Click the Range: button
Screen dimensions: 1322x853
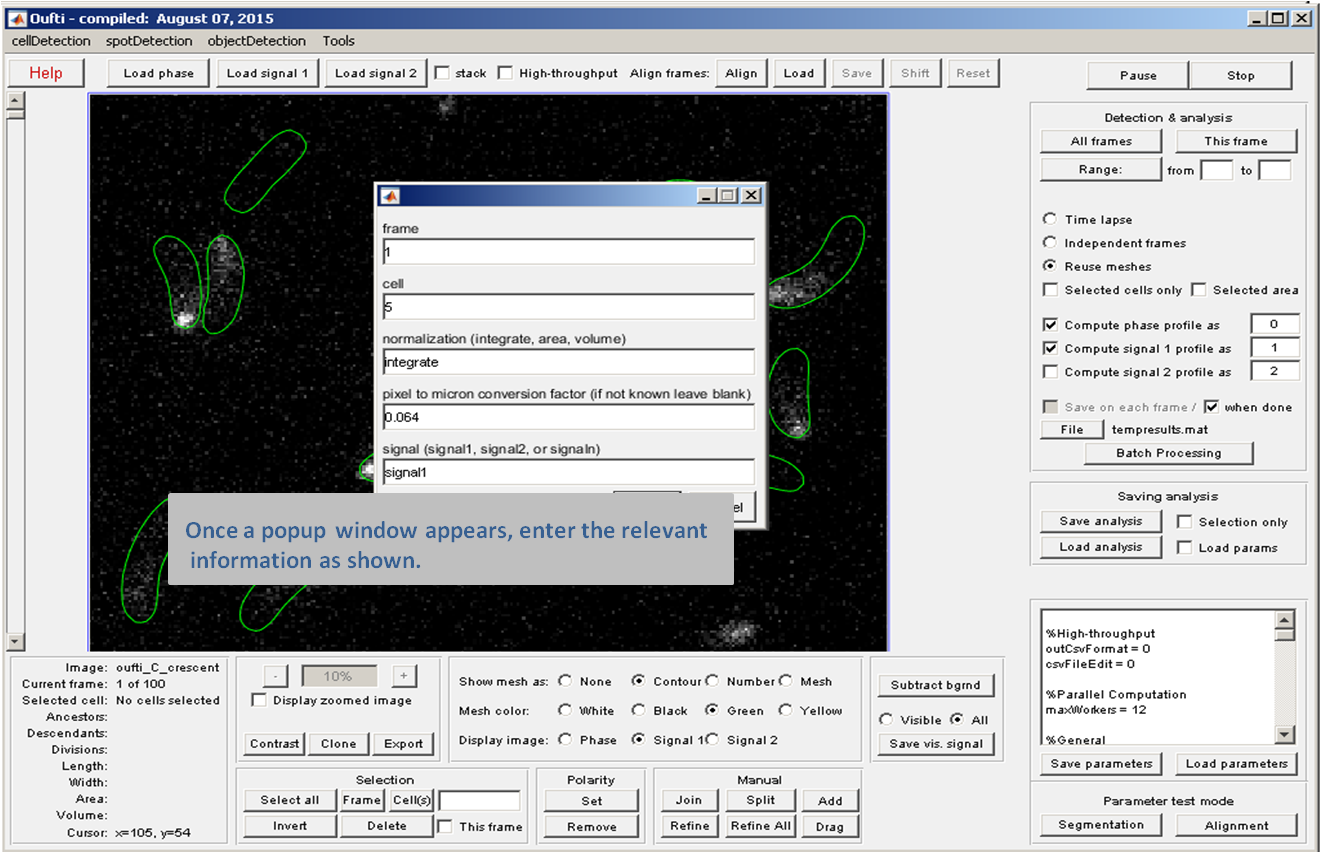coord(1101,170)
